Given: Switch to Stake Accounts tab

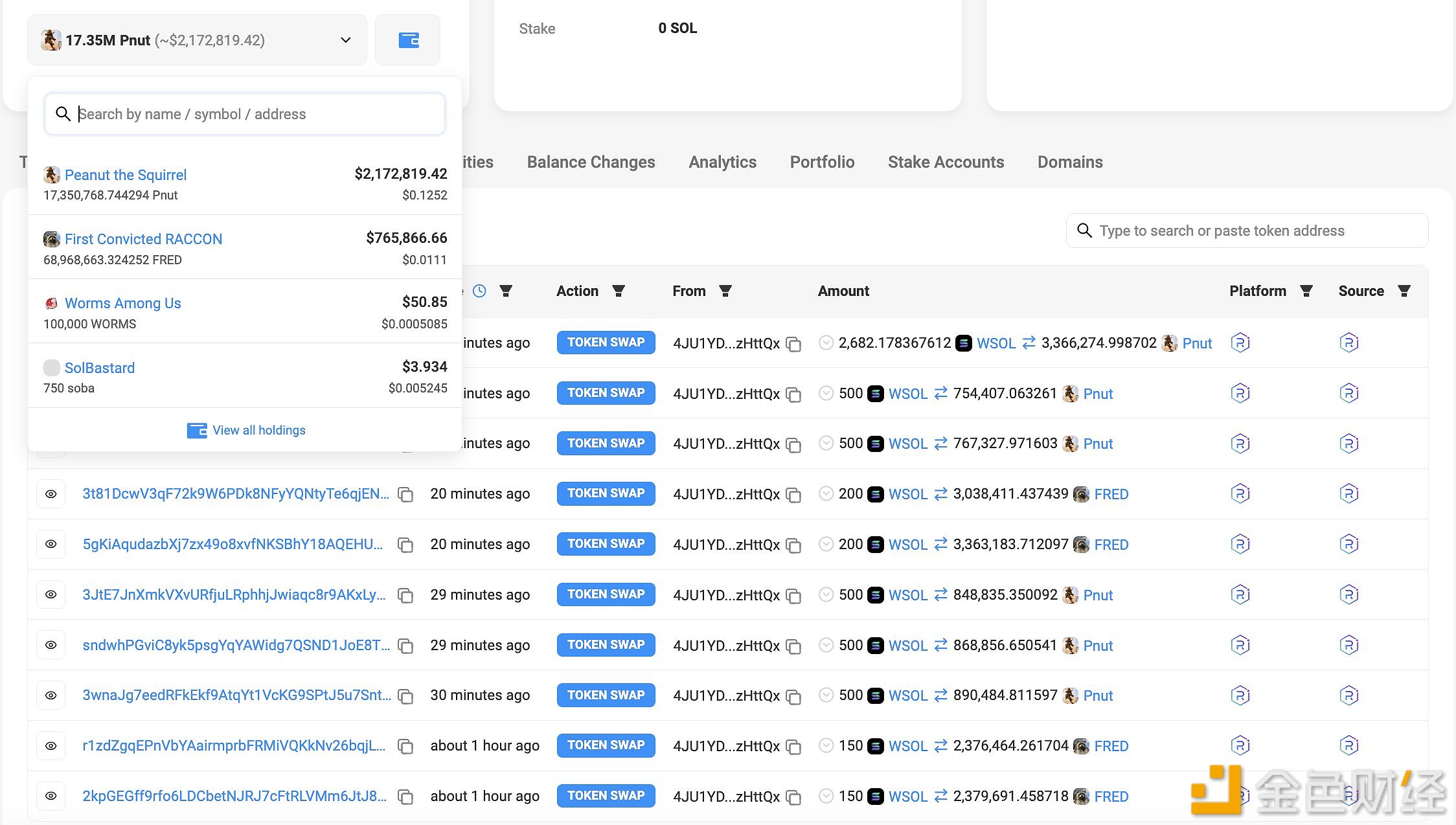Looking at the screenshot, I should (946, 162).
